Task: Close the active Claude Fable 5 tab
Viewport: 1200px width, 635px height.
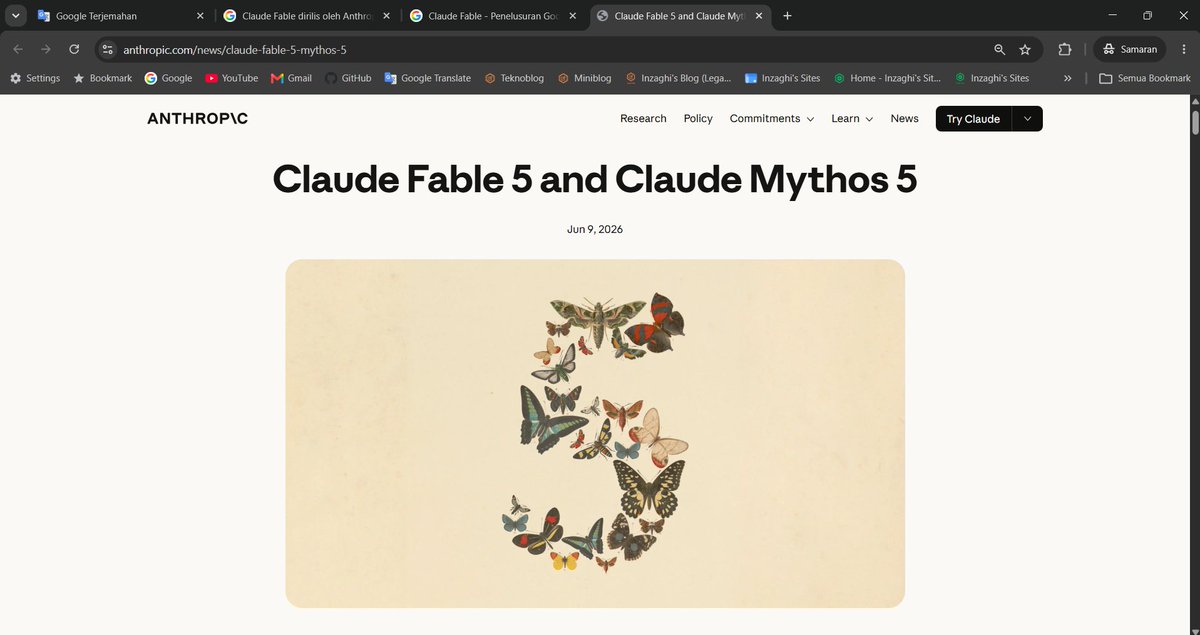Action: tap(759, 16)
